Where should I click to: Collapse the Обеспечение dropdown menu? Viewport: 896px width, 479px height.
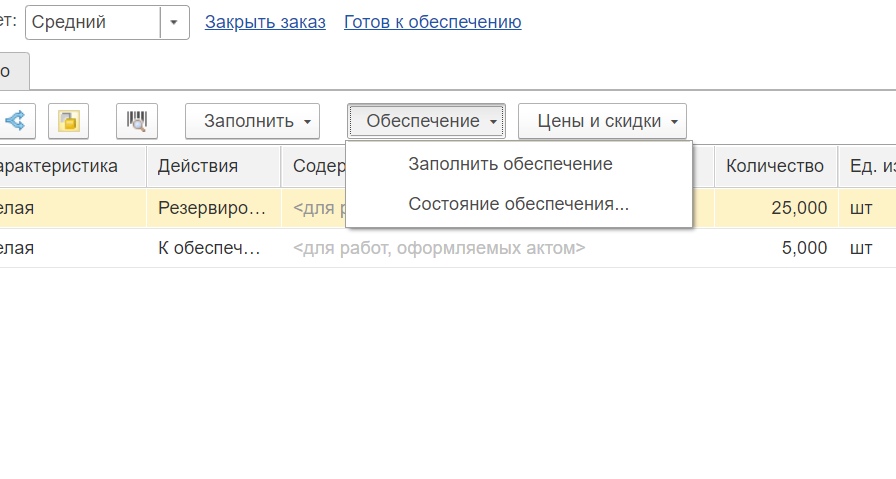(x=426, y=121)
